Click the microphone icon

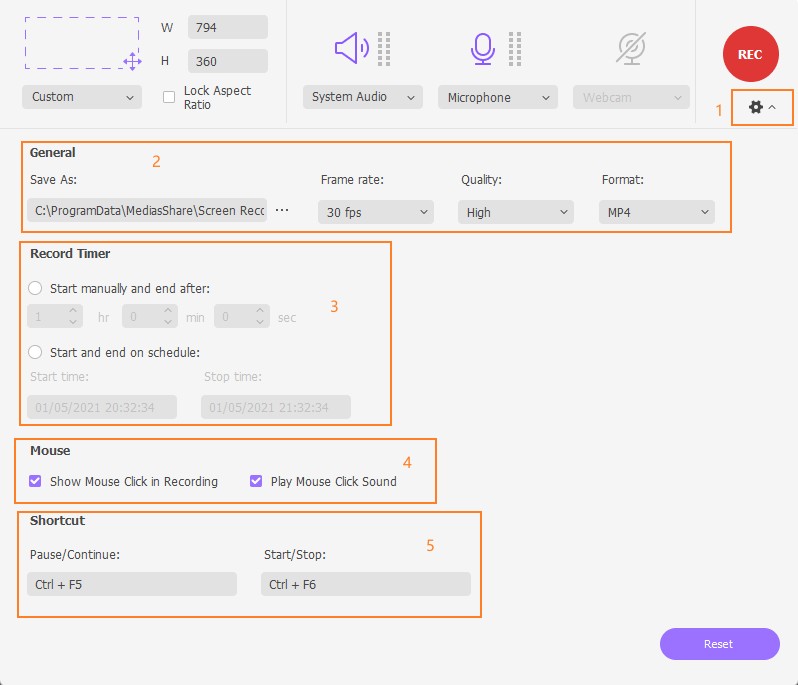pyautogui.click(x=483, y=47)
